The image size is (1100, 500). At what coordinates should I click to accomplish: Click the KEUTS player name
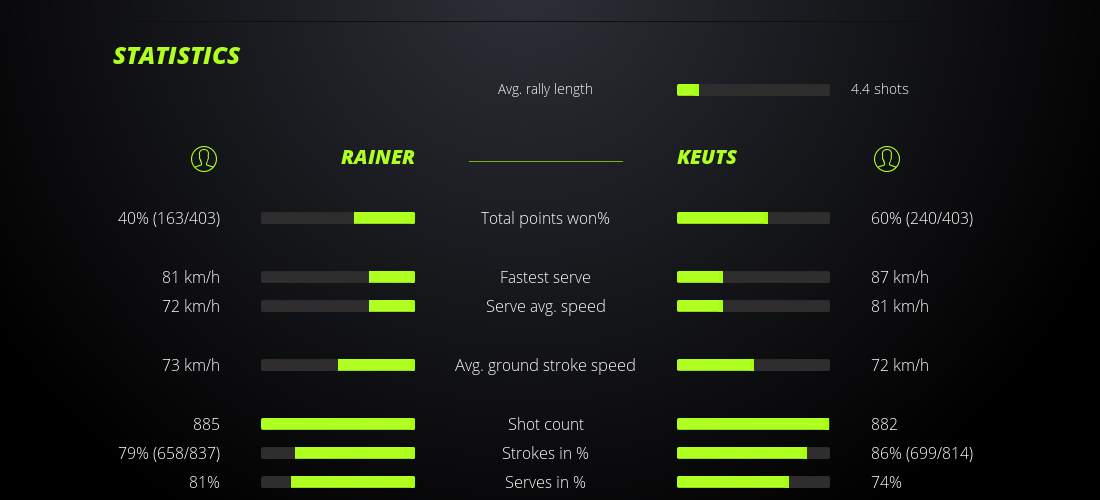click(707, 157)
